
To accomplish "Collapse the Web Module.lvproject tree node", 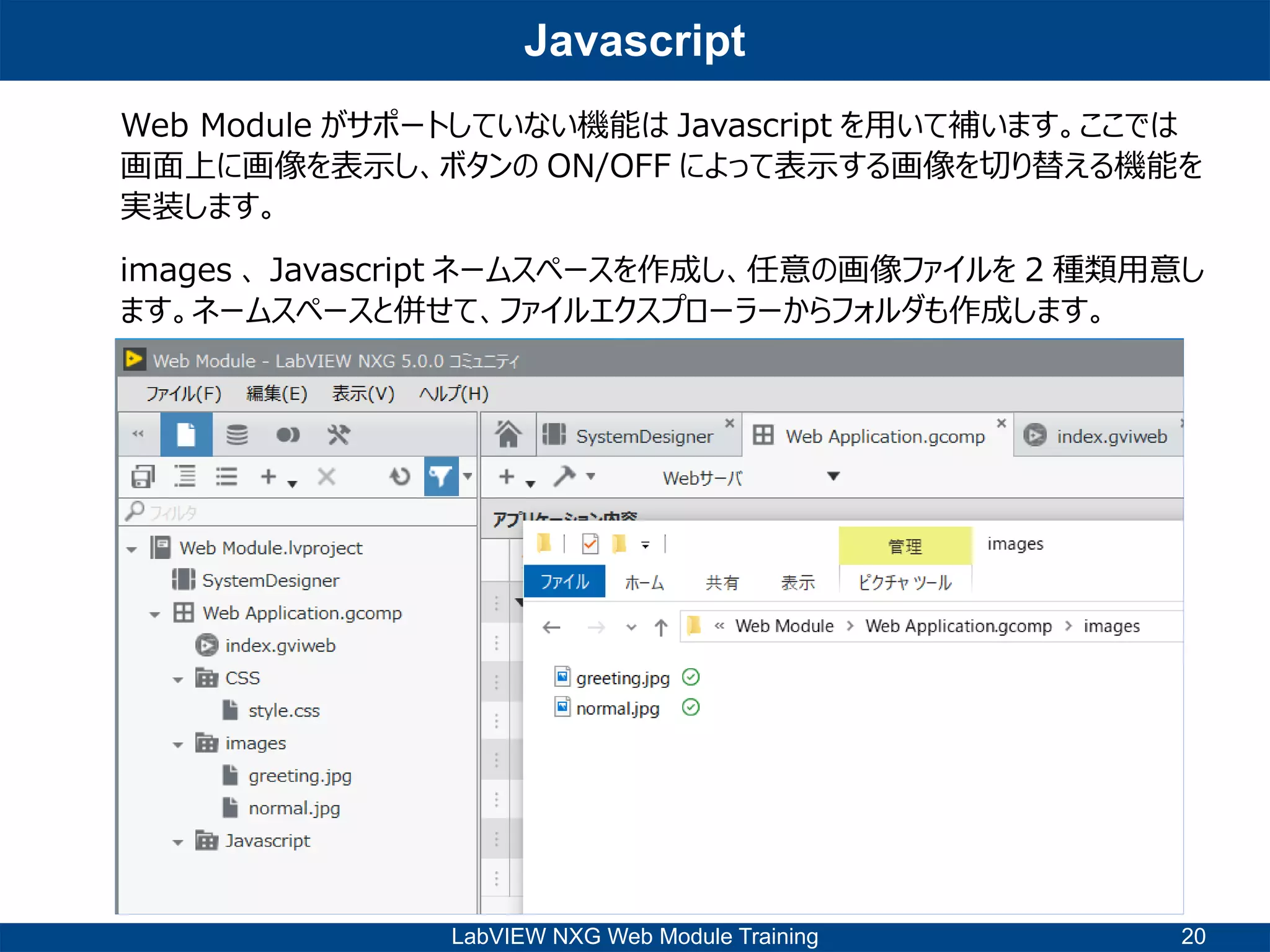I will click(x=131, y=550).
